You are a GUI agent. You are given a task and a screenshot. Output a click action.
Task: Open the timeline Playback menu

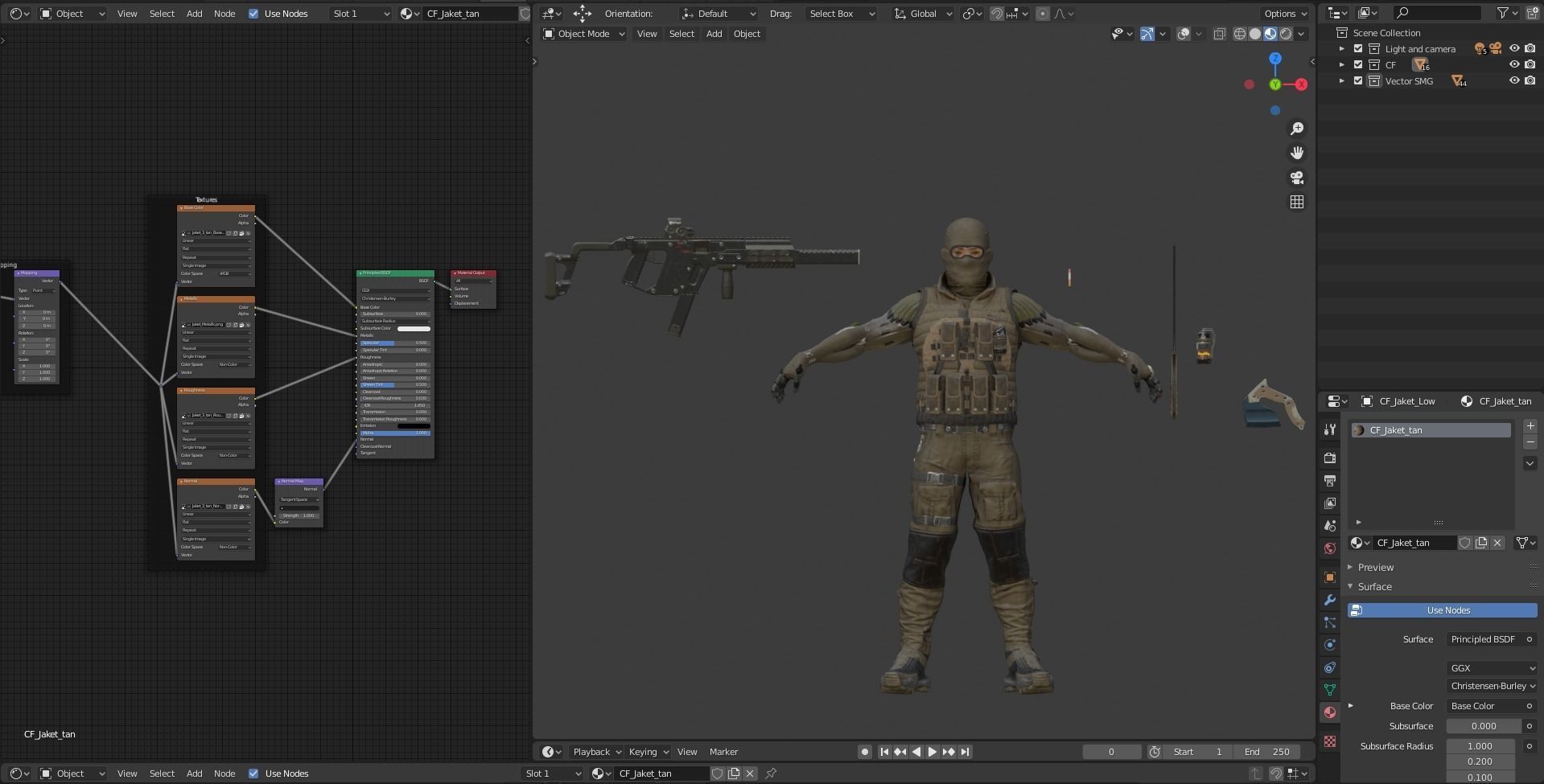coord(597,752)
